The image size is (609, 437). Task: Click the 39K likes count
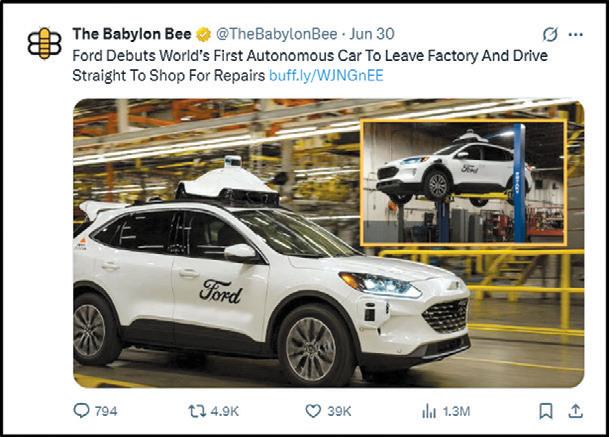[x=339, y=411]
